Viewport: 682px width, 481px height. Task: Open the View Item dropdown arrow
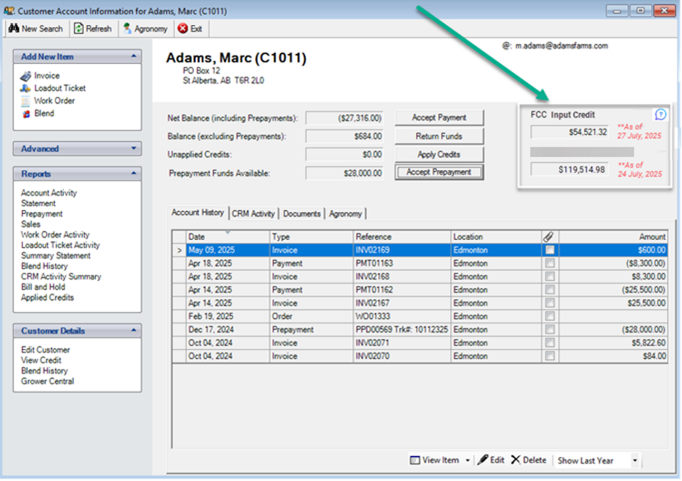468,461
